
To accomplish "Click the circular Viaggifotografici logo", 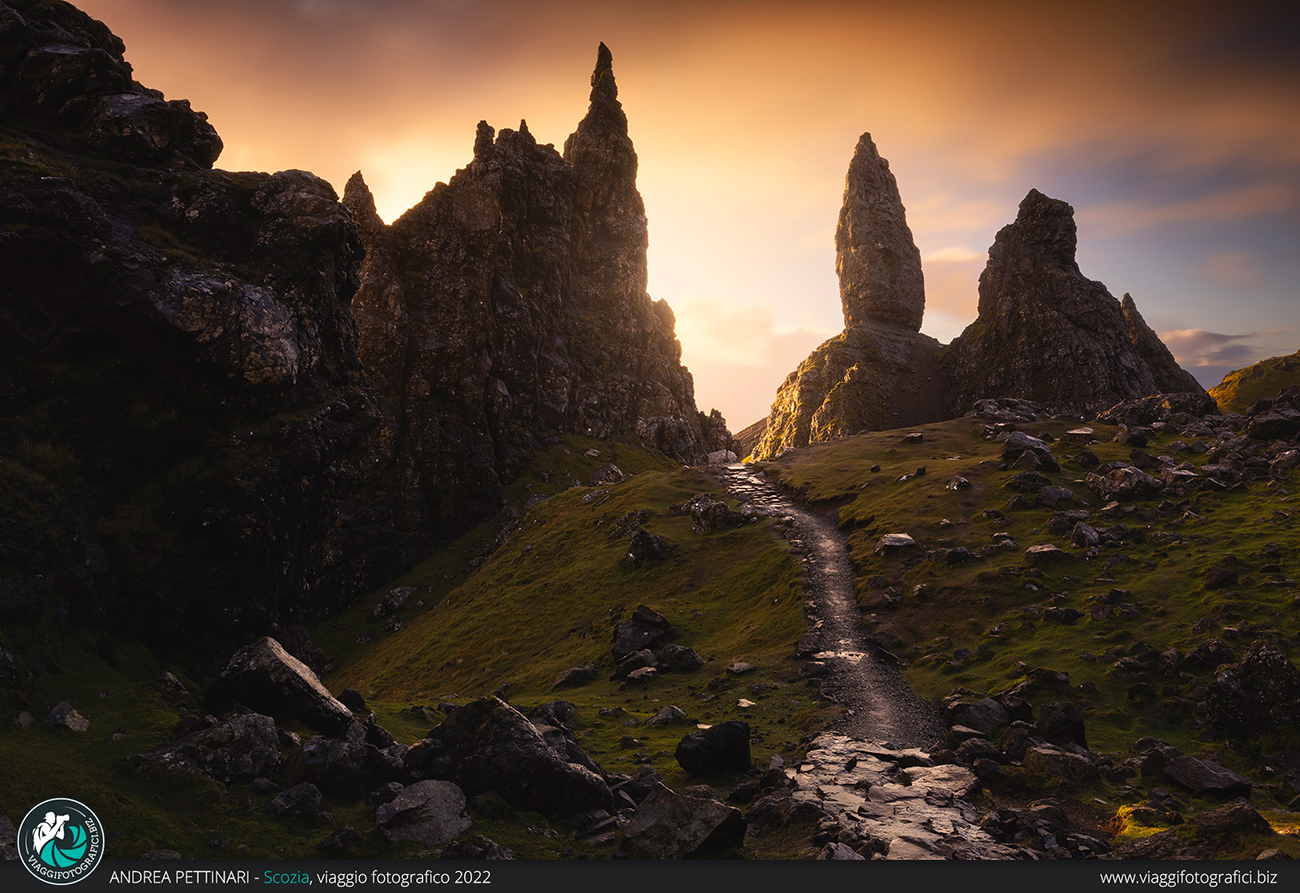I will click(61, 841).
